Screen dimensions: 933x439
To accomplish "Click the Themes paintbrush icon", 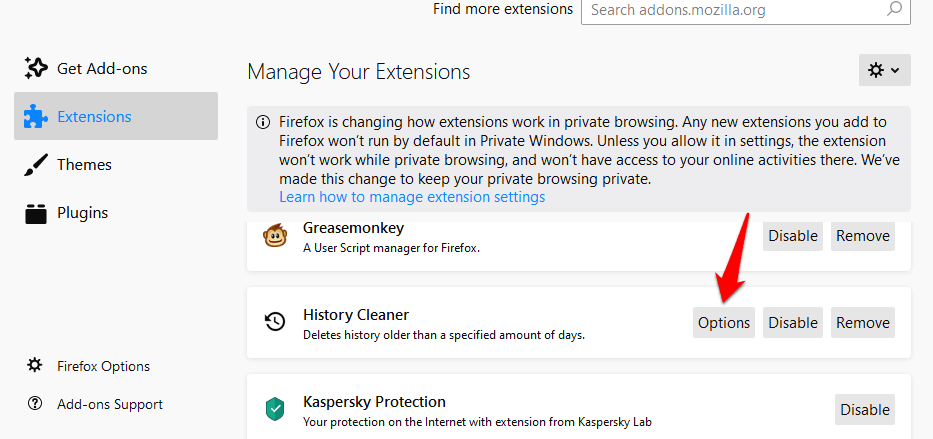I will pyautogui.click(x=36, y=165).
